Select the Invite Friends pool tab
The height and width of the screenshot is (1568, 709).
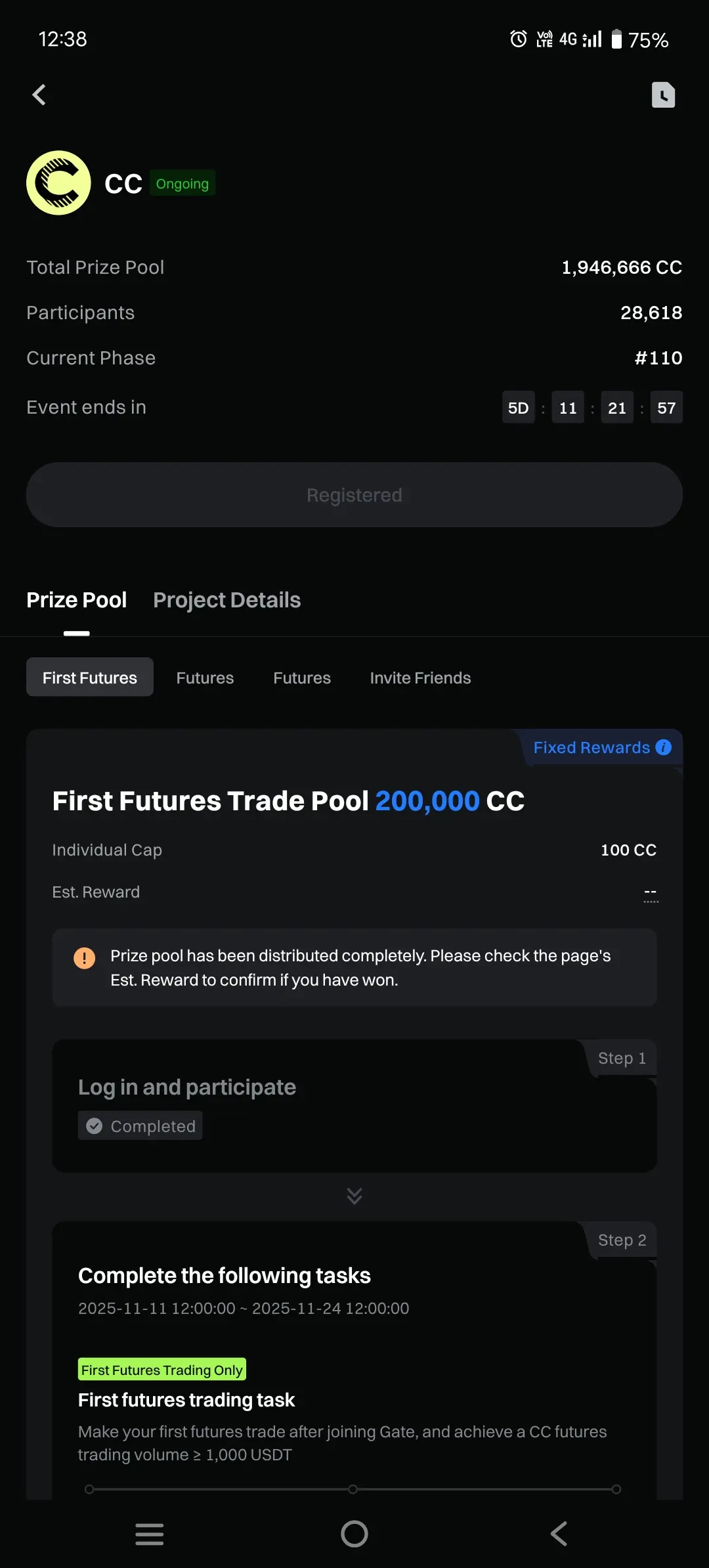420,678
